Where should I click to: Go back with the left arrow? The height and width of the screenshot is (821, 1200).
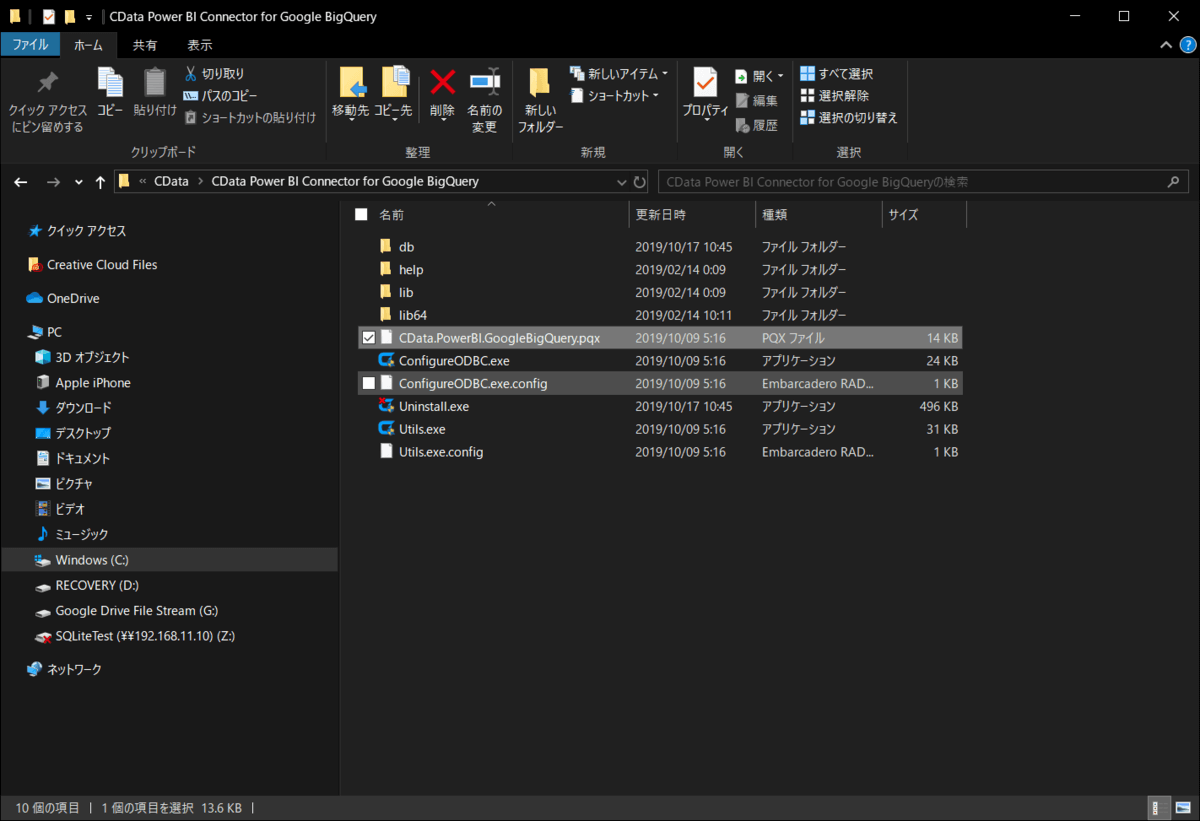(21, 182)
